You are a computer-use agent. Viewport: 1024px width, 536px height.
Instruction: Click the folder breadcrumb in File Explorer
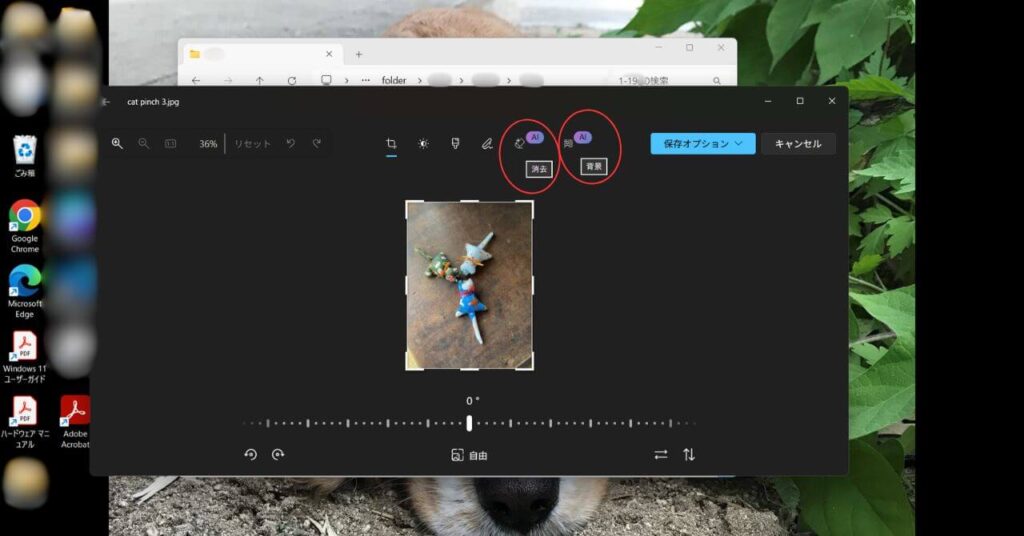pyautogui.click(x=394, y=80)
